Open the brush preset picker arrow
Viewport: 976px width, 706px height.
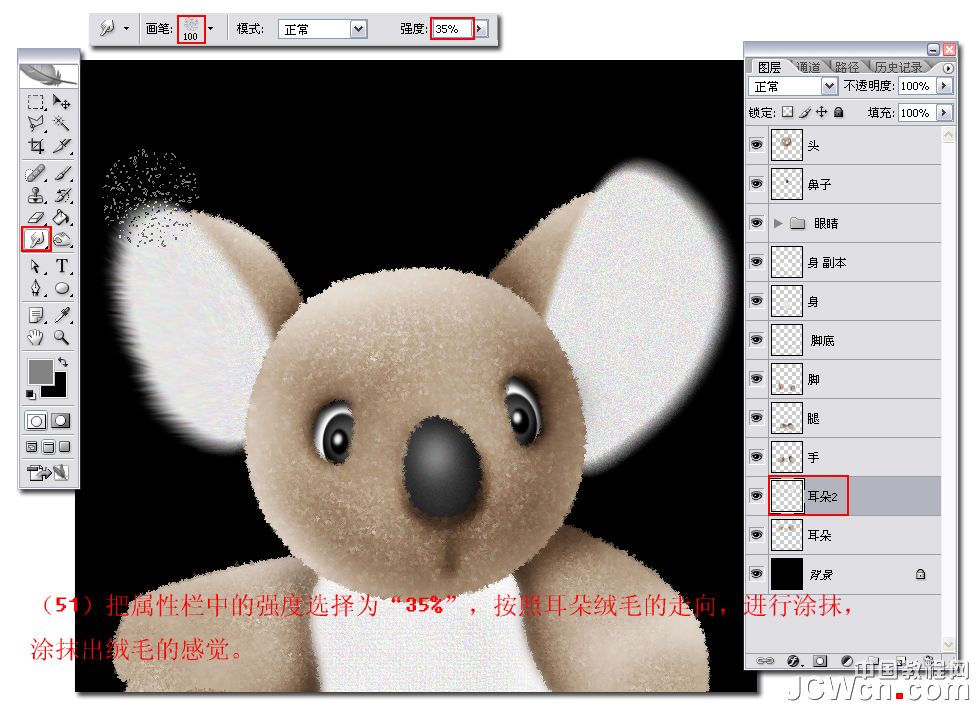(210, 29)
